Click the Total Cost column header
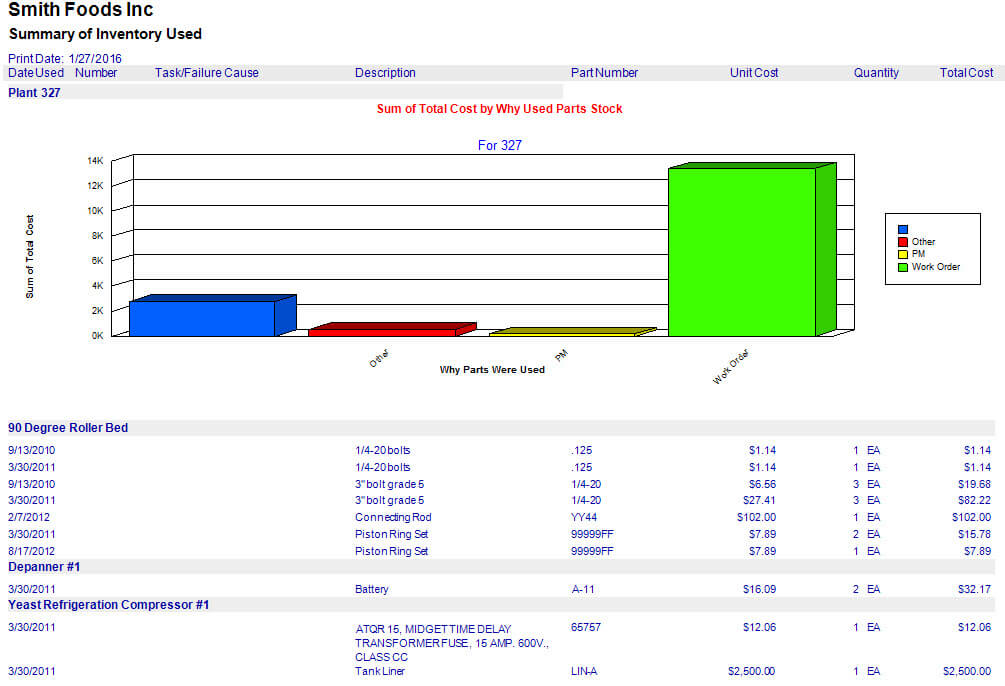1005x686 pixels. [967, 73]
